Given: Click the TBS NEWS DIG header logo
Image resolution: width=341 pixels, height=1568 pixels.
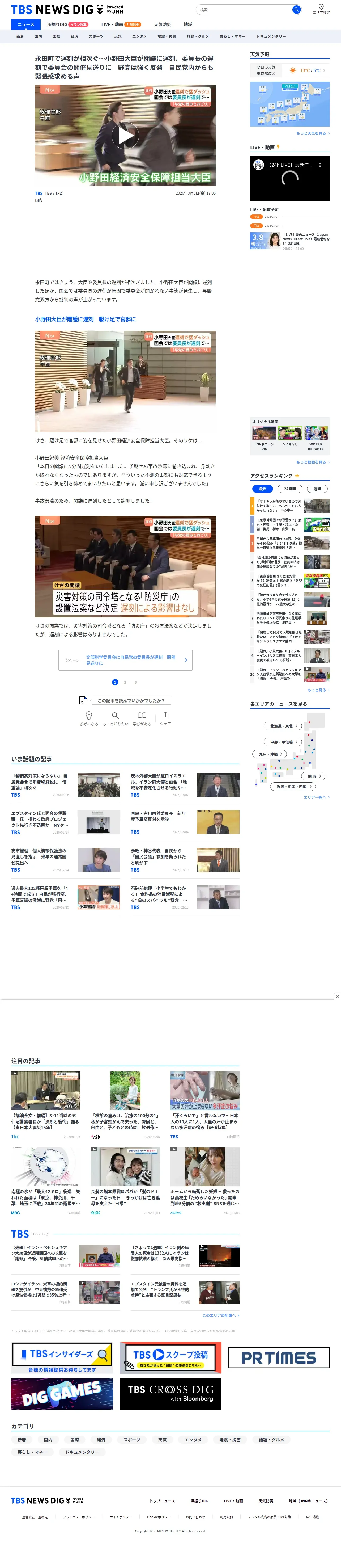Looking at the screenshot, I should coord(67,10).
